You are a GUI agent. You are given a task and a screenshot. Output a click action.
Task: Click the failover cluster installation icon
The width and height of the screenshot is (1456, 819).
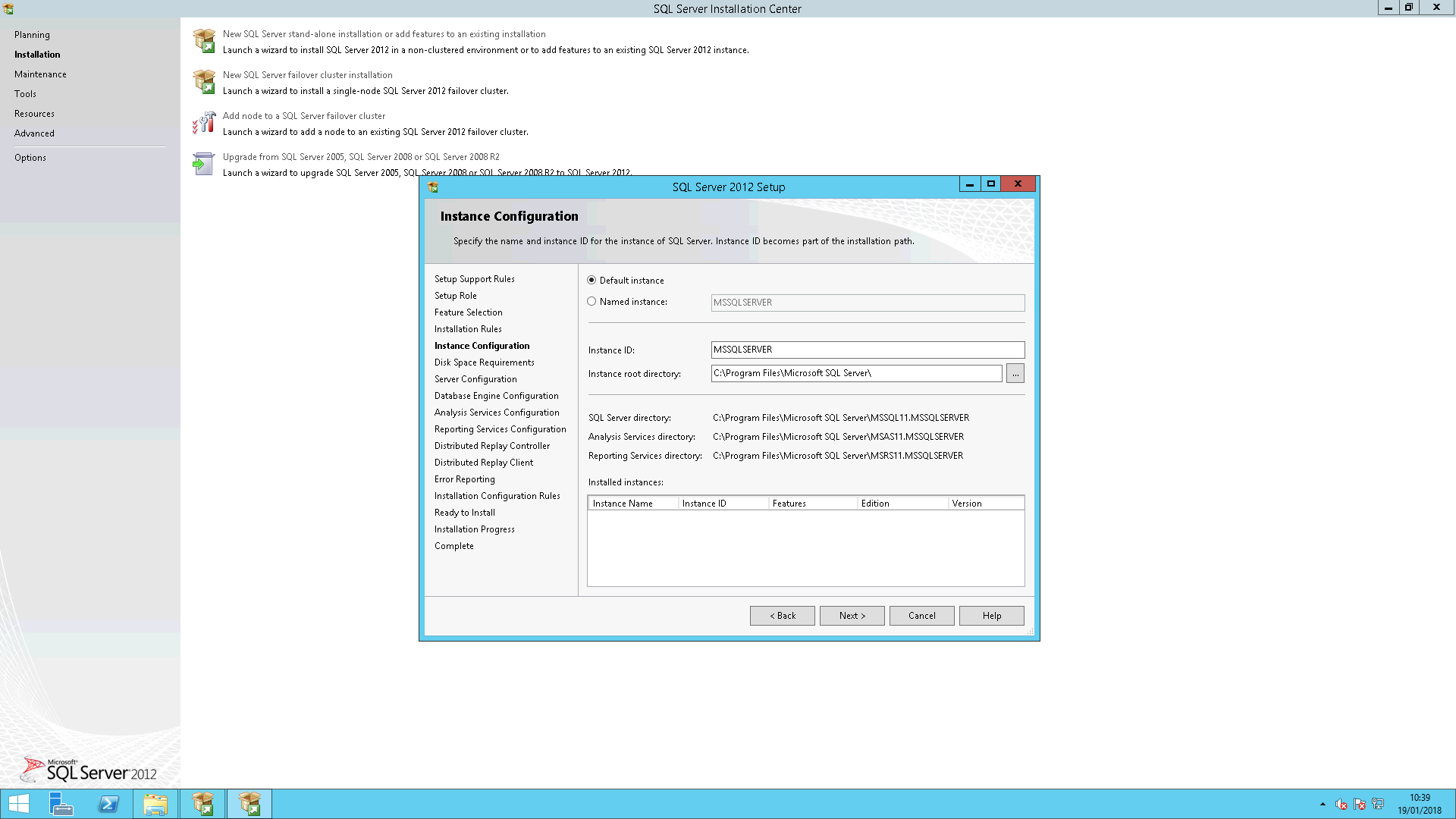click(x=204, y=82)
